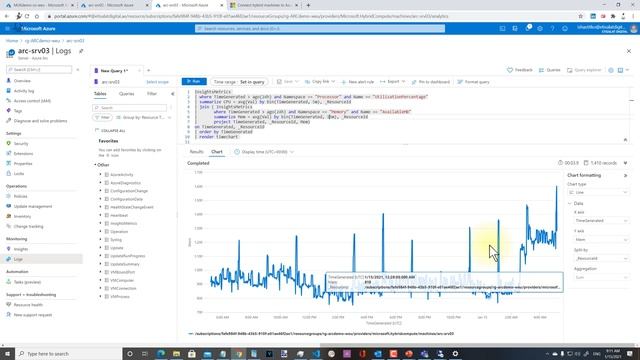
Task: Add a new query tab
Action: pos(149,71)
